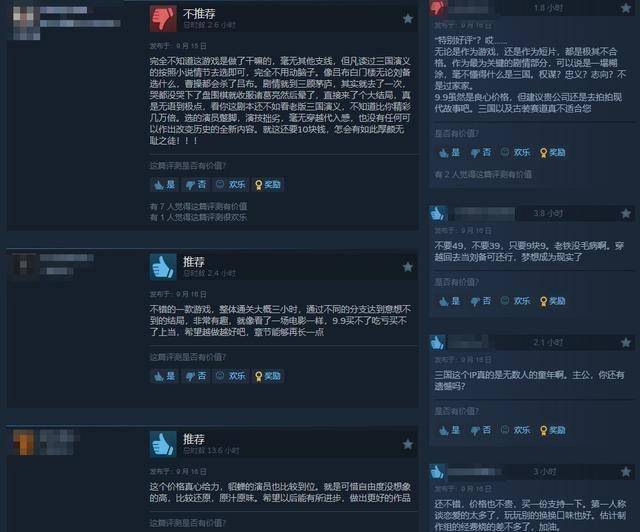Vote 否 on the 不推荐 review
The image size is (640, 532).
196,185
